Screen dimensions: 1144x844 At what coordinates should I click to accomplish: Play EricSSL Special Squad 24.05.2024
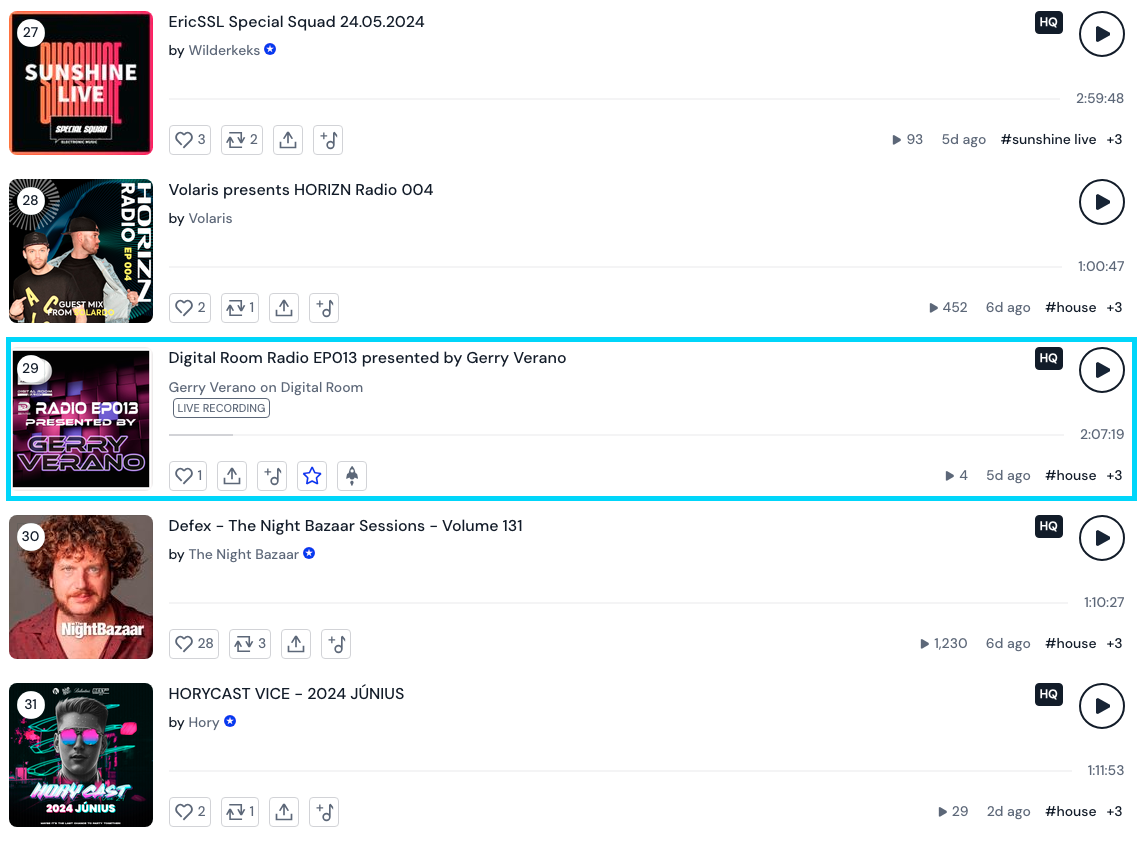point(1102,34)
